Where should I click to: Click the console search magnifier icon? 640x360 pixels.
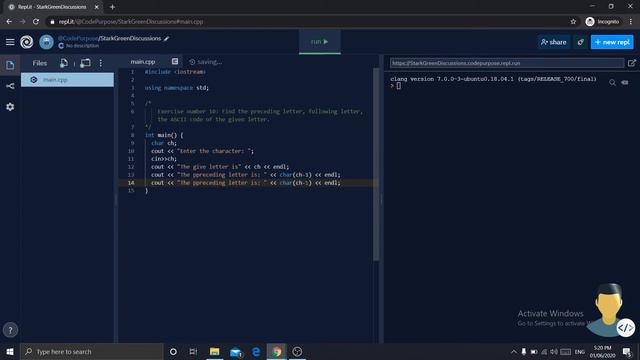tap(612, 82)
